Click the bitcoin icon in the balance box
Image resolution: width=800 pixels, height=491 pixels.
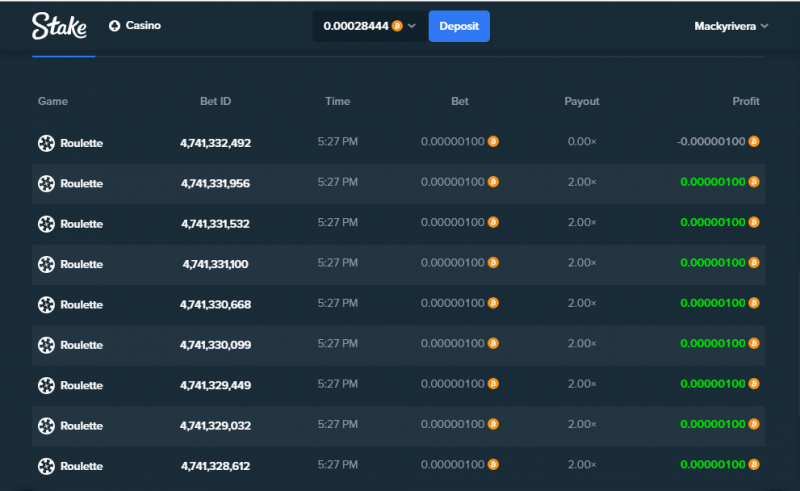[397, 26]
